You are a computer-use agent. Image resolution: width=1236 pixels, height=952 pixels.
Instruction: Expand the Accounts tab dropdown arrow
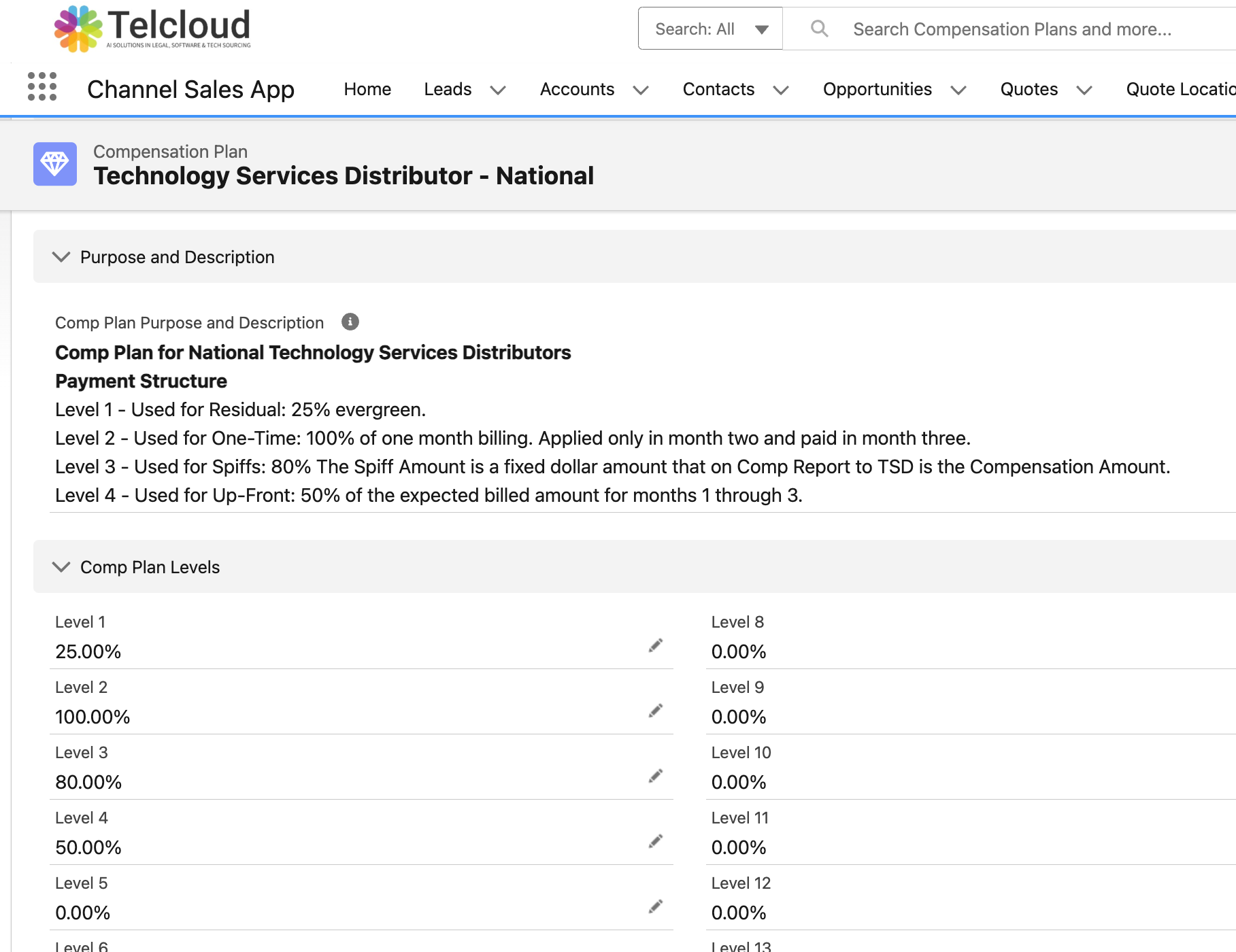641,90
